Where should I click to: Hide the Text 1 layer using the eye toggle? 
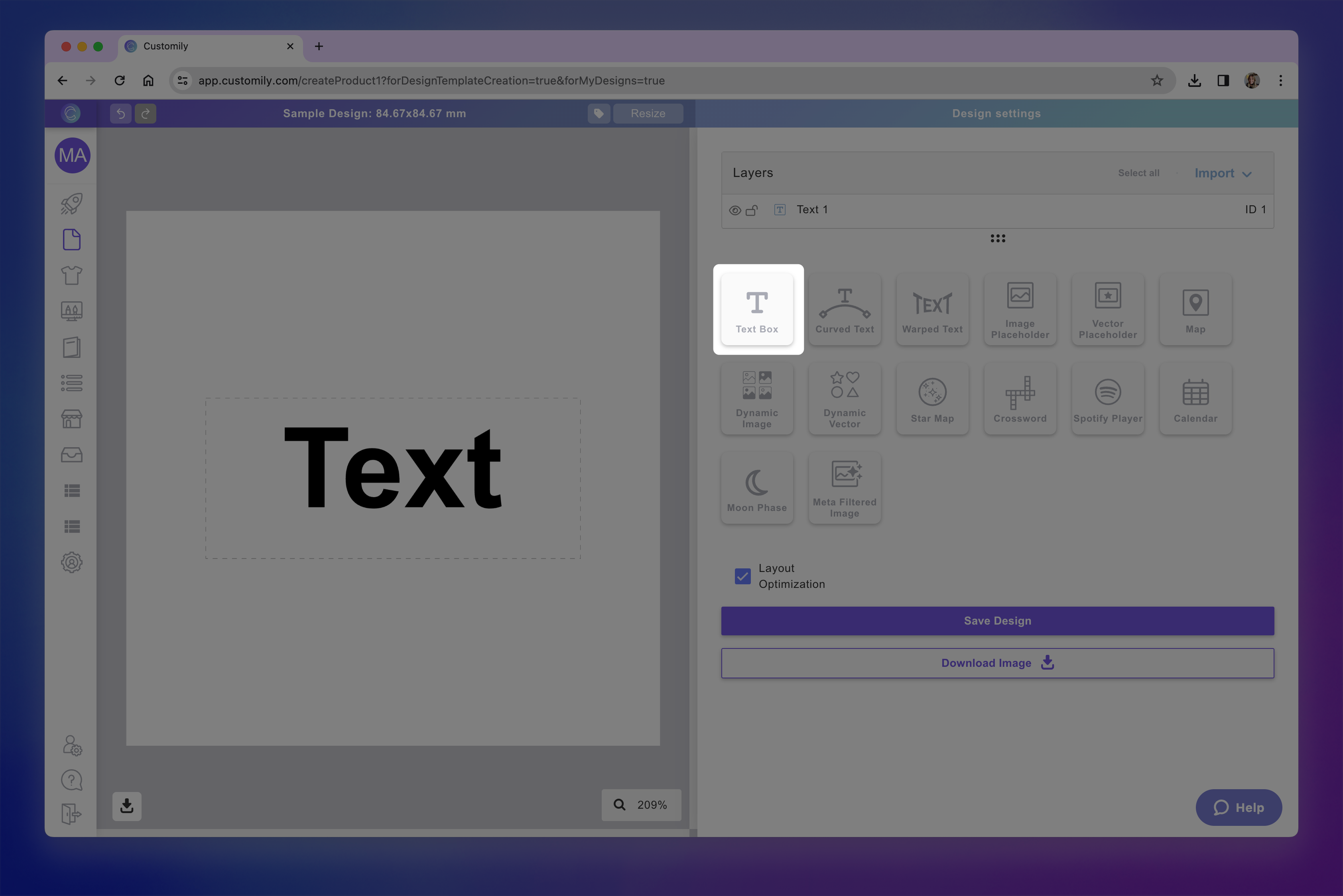735,210
